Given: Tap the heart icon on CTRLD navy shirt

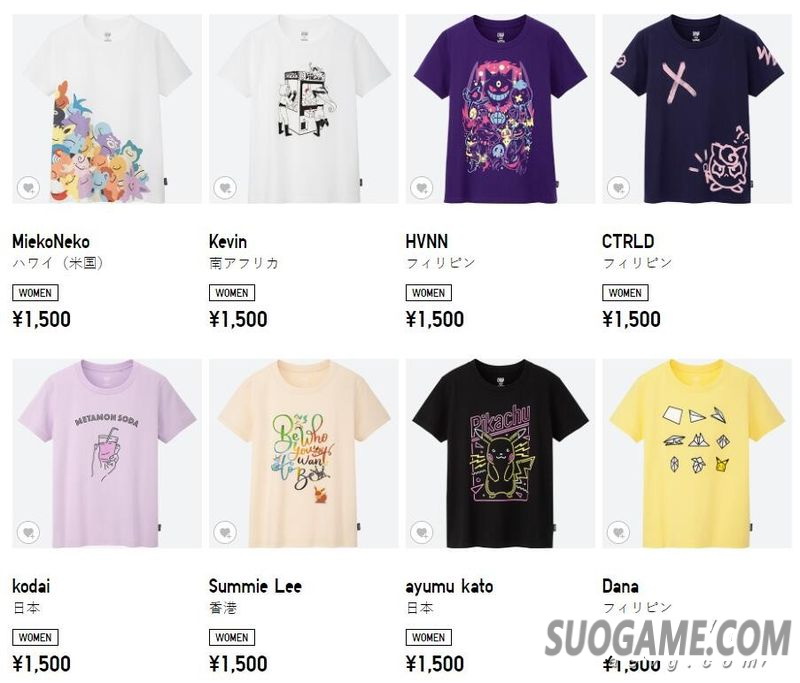Looking at the screenshot, I should (x=618, y=188).
